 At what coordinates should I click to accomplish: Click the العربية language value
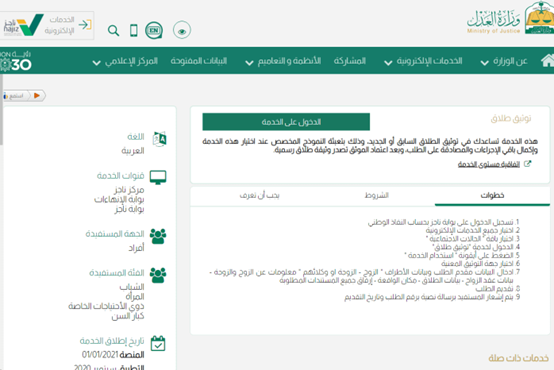click(x=132, y=151)
